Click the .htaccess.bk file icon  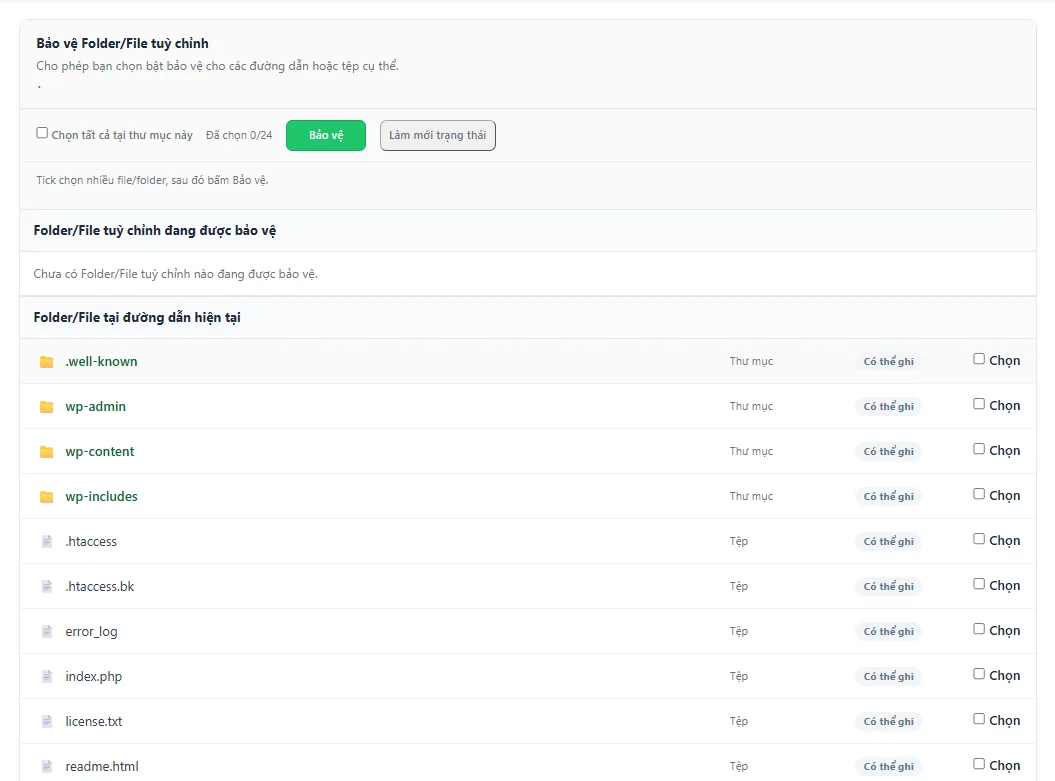coord(46,587)
